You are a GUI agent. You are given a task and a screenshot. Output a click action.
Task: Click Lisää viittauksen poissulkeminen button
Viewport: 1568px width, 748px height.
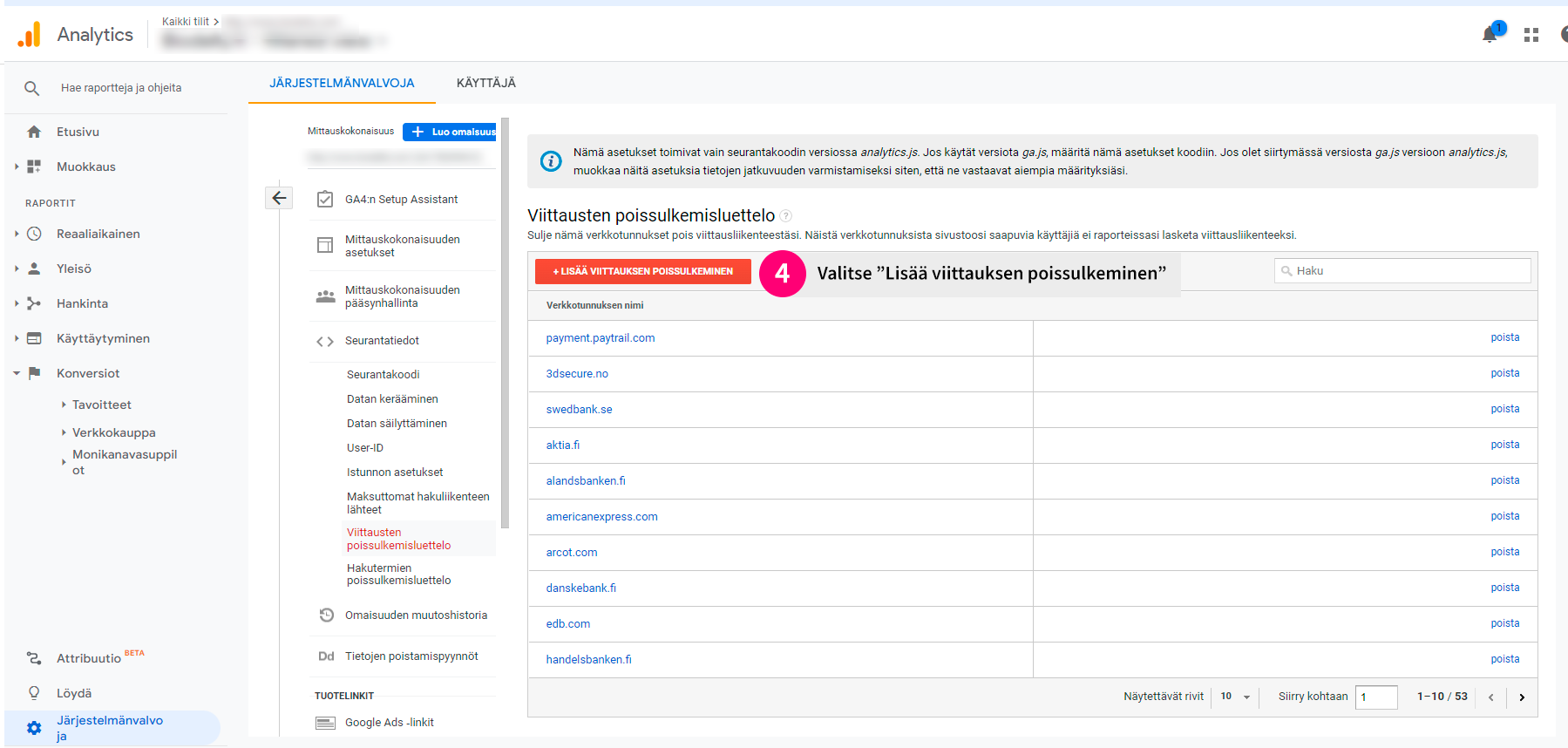[643, 271]
